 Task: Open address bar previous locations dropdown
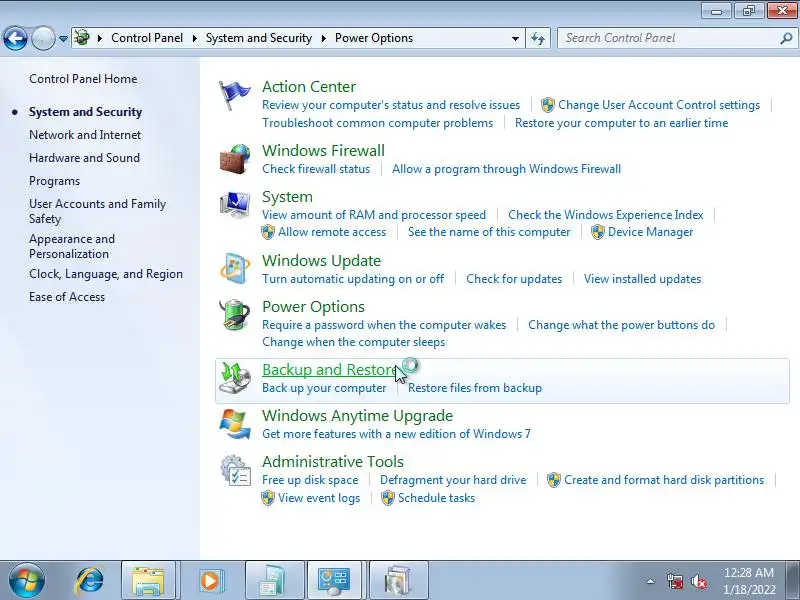515,38
